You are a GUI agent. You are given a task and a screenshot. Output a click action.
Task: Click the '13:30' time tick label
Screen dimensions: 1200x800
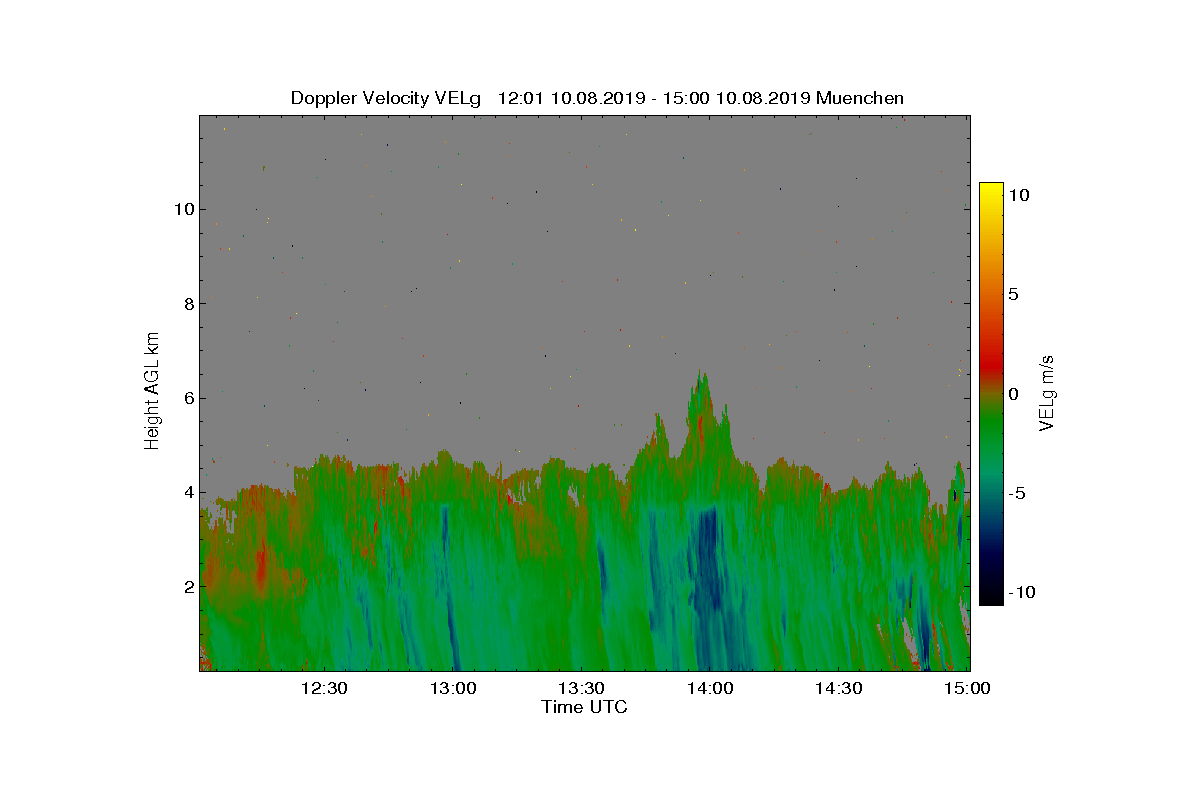(581, 688)
